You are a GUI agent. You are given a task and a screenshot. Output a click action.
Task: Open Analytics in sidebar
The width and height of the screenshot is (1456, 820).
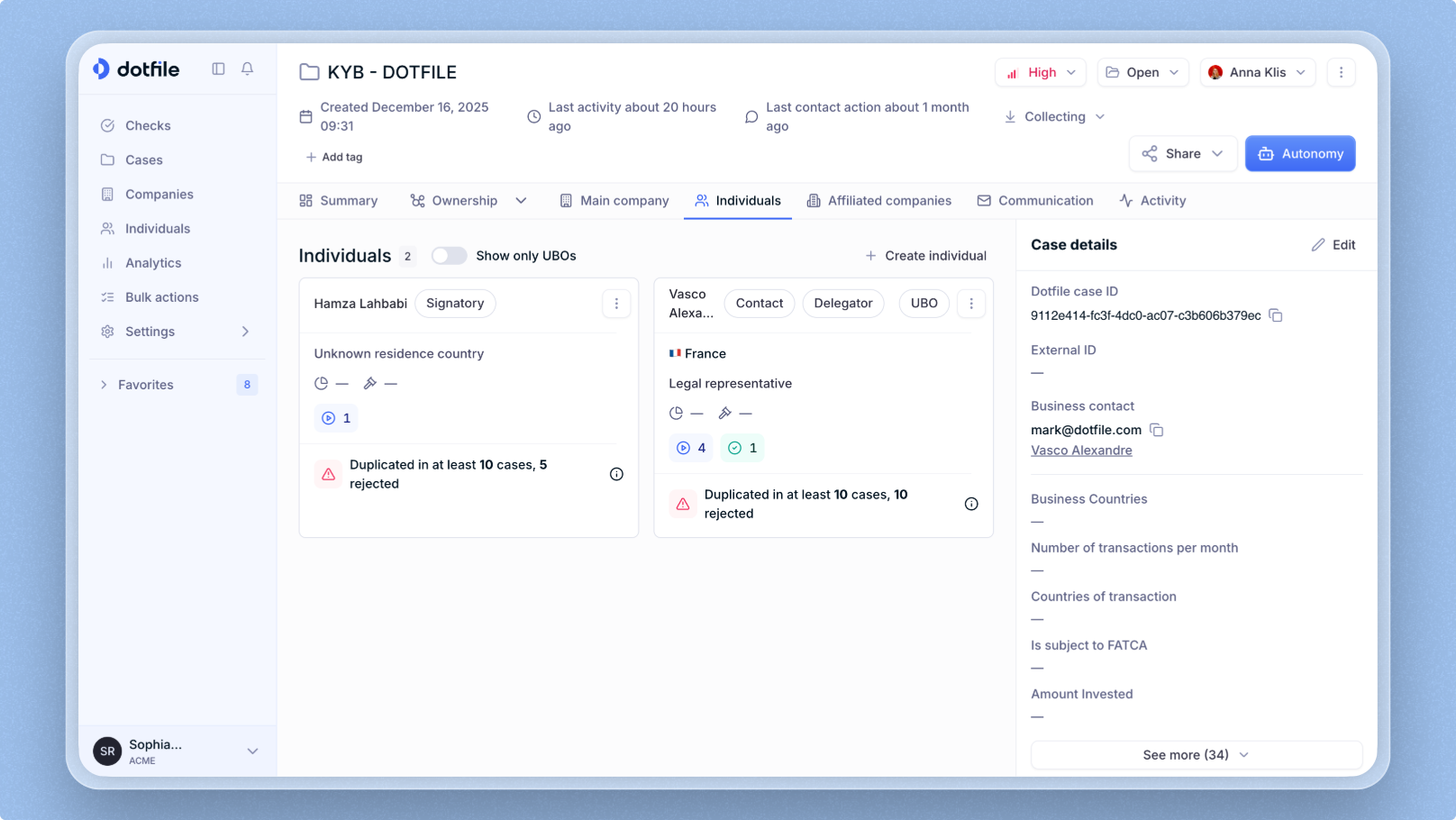pyautogui.click(x=177, y=263)
